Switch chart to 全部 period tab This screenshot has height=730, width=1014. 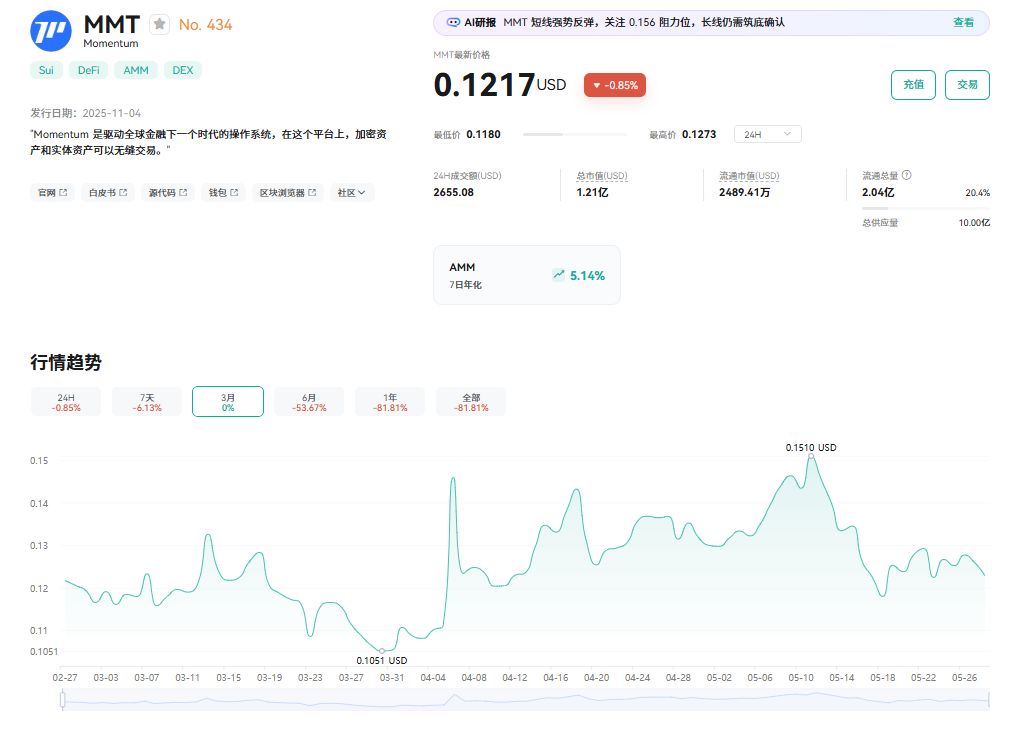[471, 402]
